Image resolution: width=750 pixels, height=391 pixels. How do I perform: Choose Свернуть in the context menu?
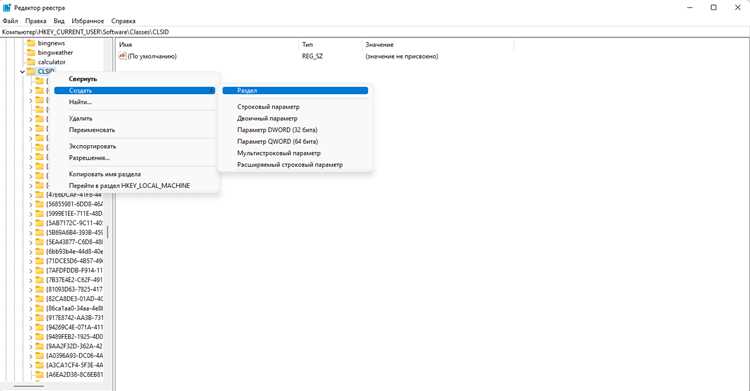coord(135,79)
